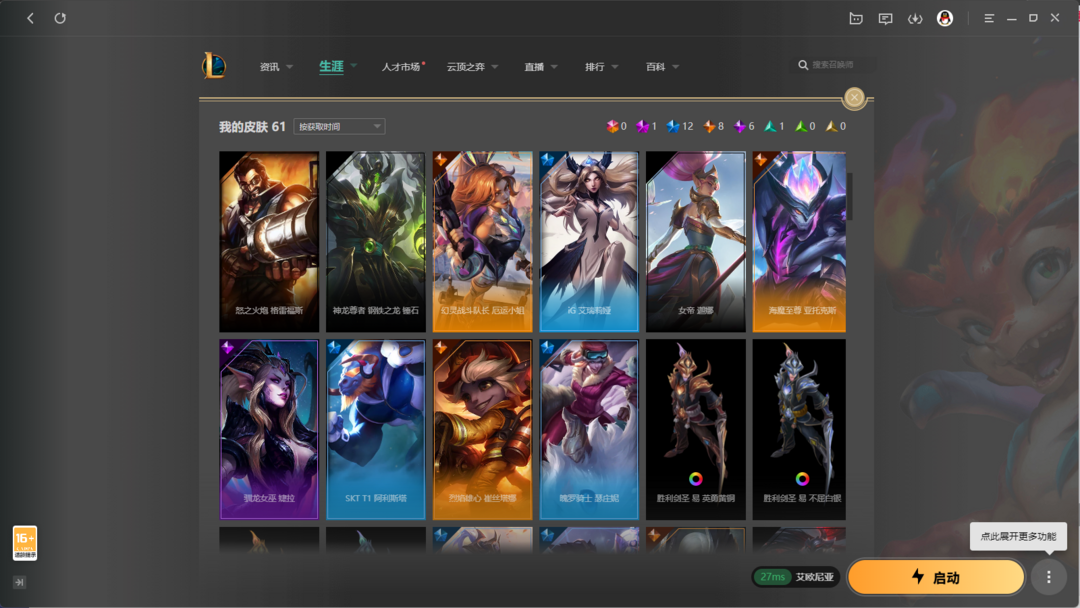Expand the 排行 menu arrow
The width and height of the screenshot is (1080, 608).
pos(614,67)
